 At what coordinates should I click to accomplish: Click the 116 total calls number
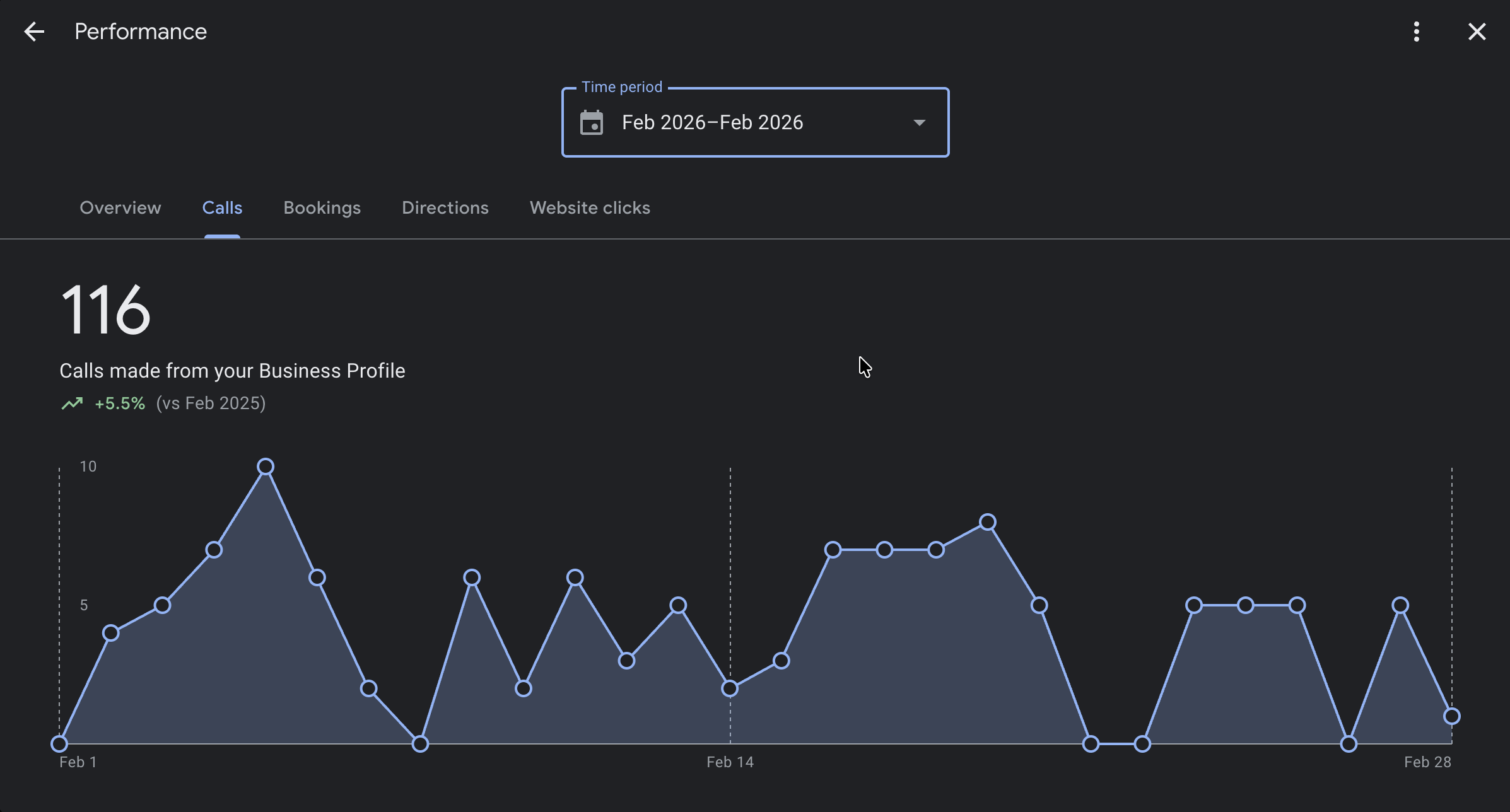[105, 310]
